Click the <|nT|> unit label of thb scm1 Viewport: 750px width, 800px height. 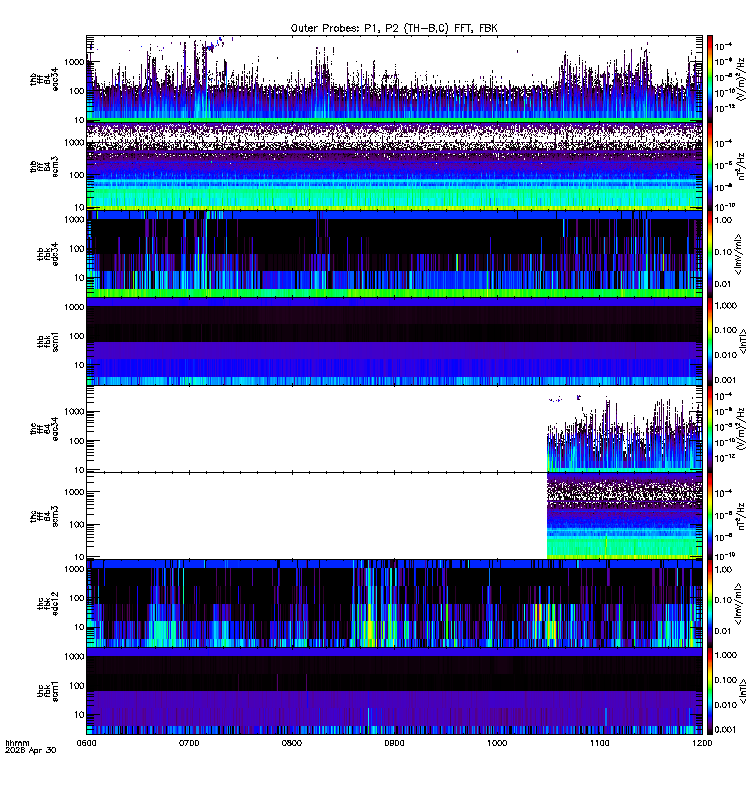pyautogui.click(x=742, y=341)
